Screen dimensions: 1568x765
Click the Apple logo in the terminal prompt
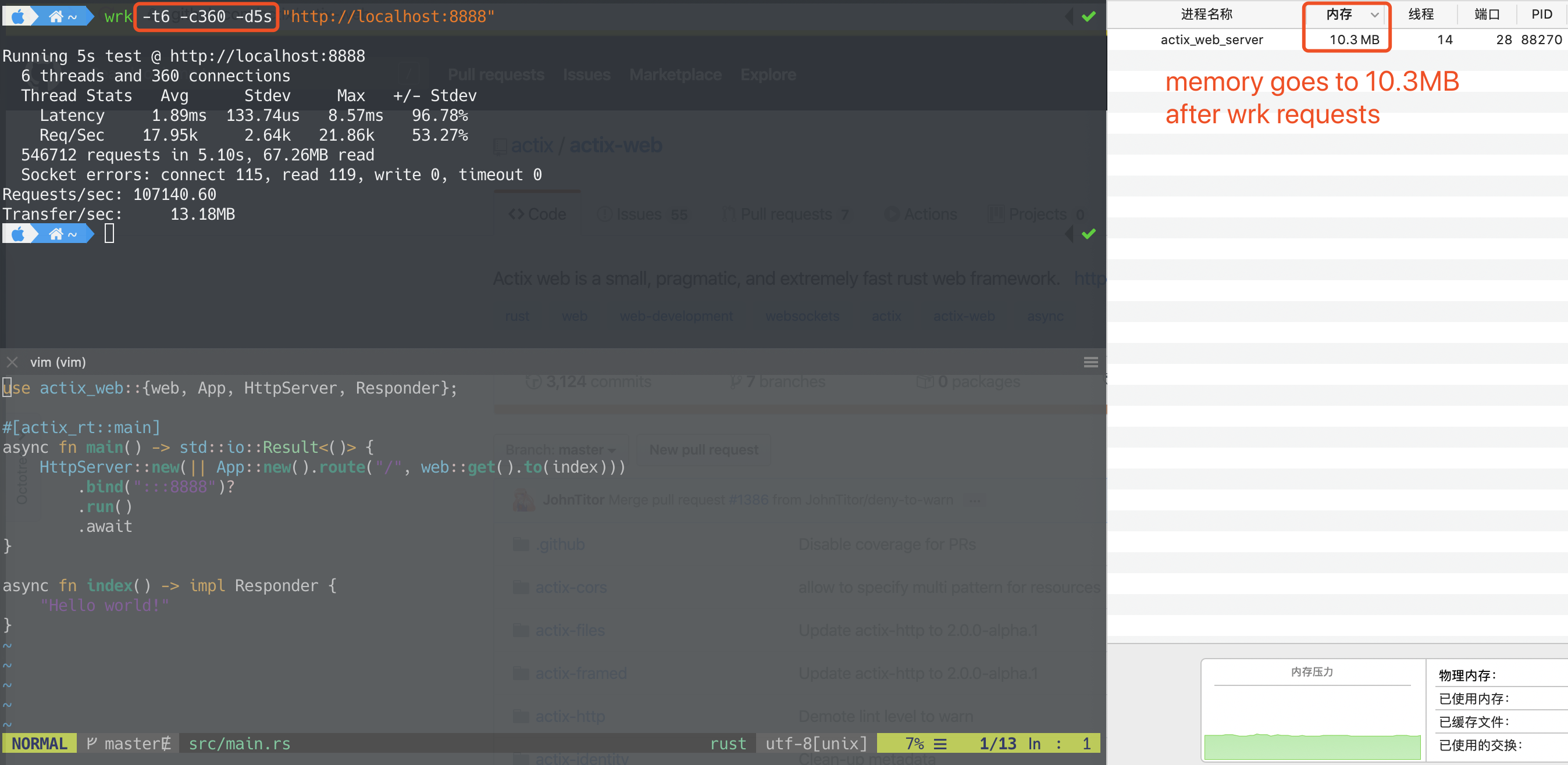click(x=18, y=16)
